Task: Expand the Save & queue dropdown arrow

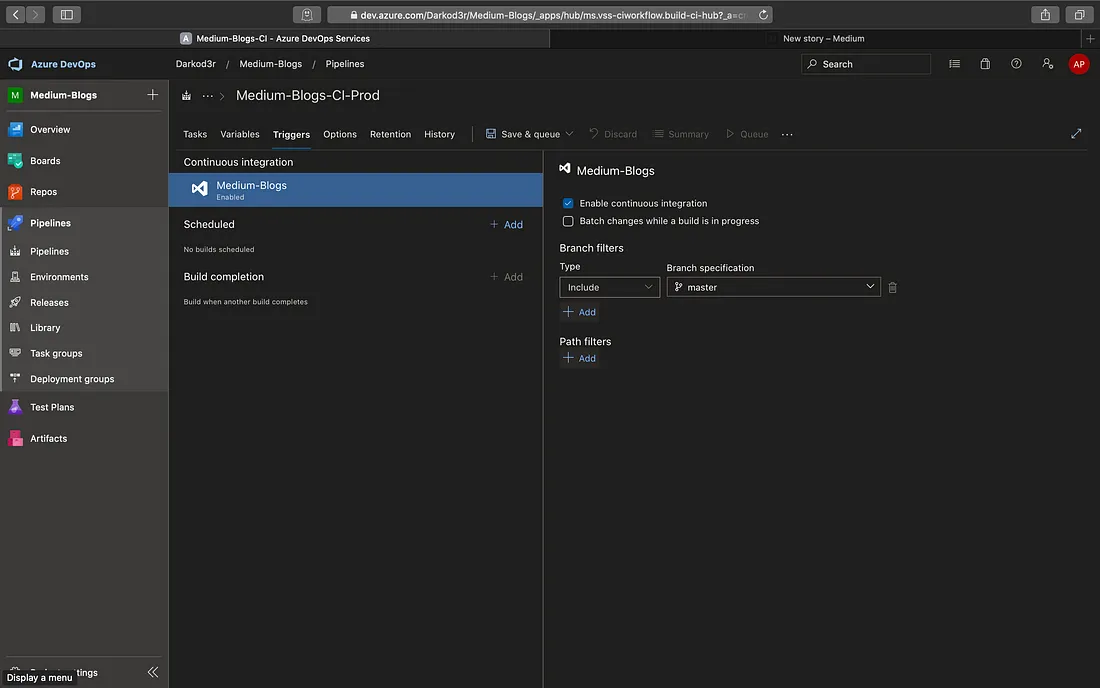Action: [569, 133]
